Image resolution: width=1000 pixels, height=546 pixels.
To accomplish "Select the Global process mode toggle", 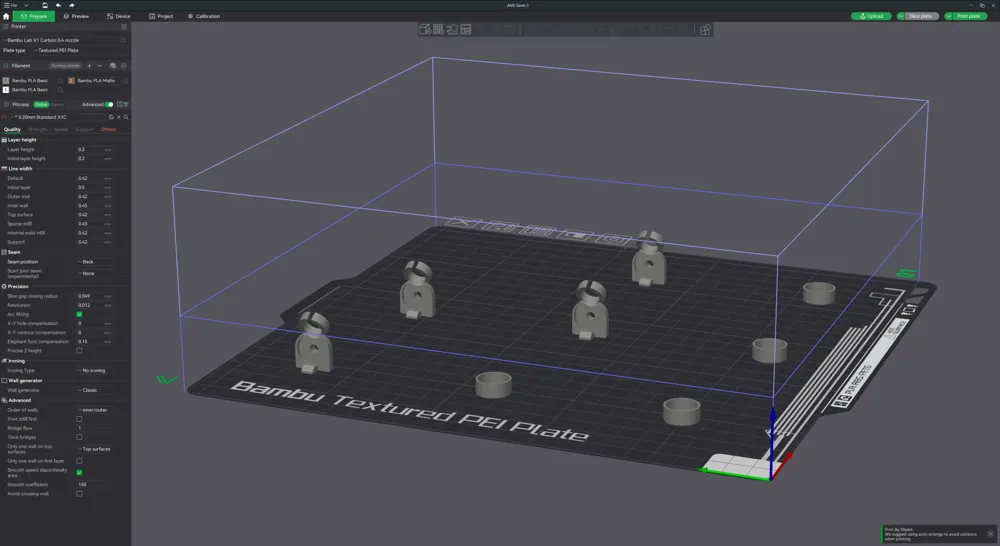I will [41, 105].
